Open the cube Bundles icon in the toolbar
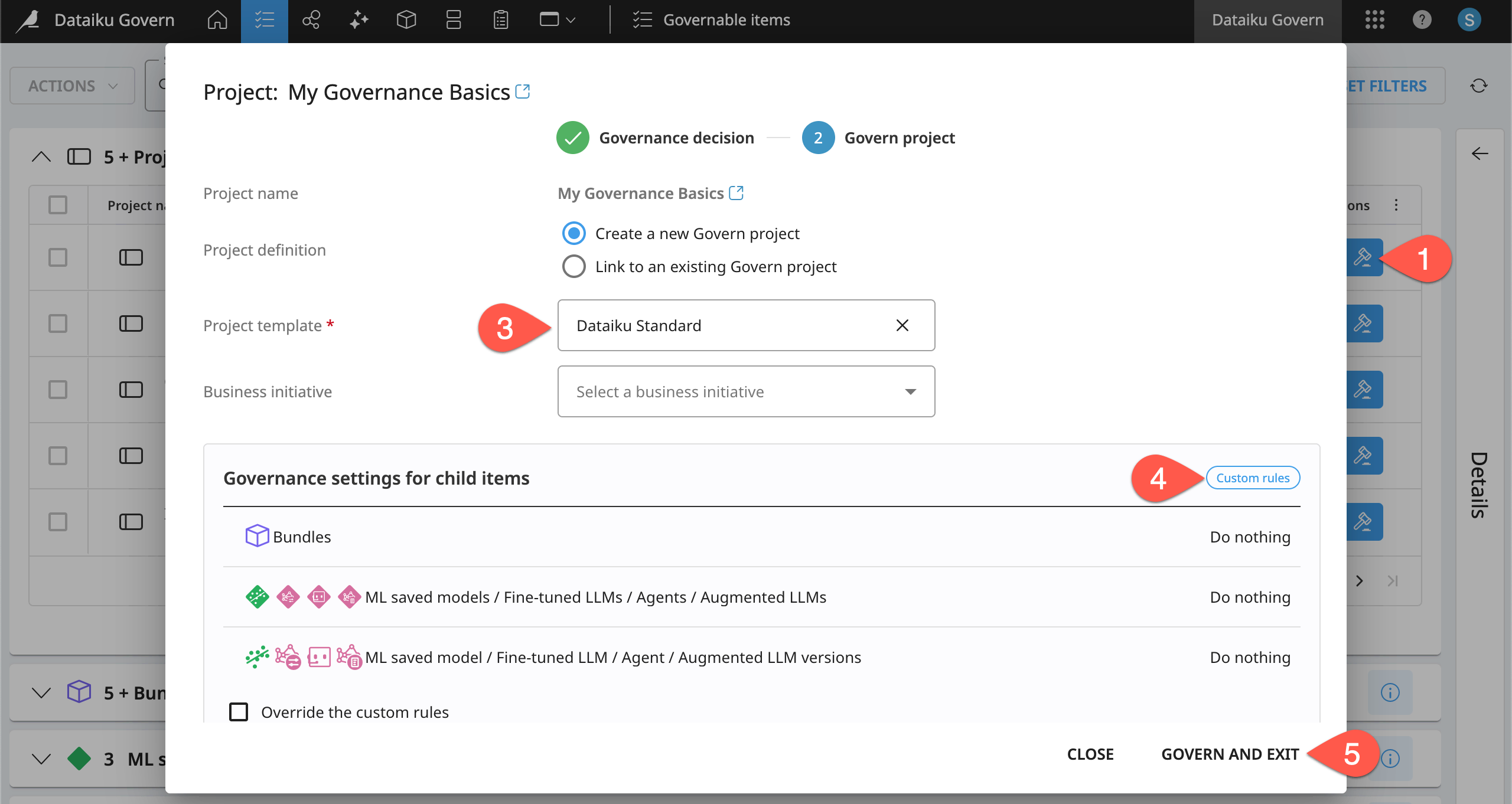Viewport: 1512px width, 804px height. point(406,19)
